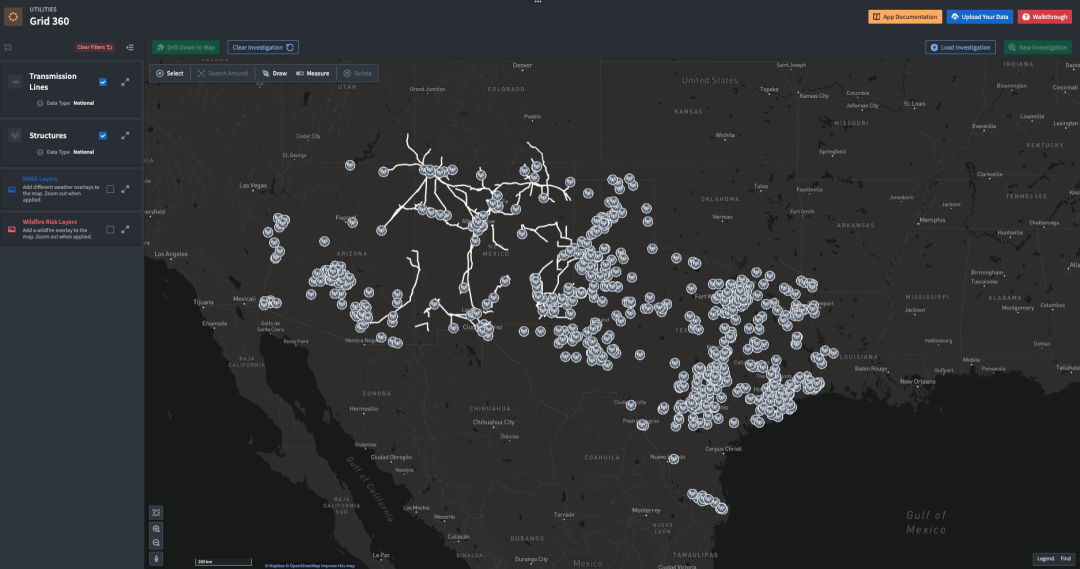Screen dimensions: 1080x569
Task: Switch to the Legend tab
Action: coord(1044,558)
